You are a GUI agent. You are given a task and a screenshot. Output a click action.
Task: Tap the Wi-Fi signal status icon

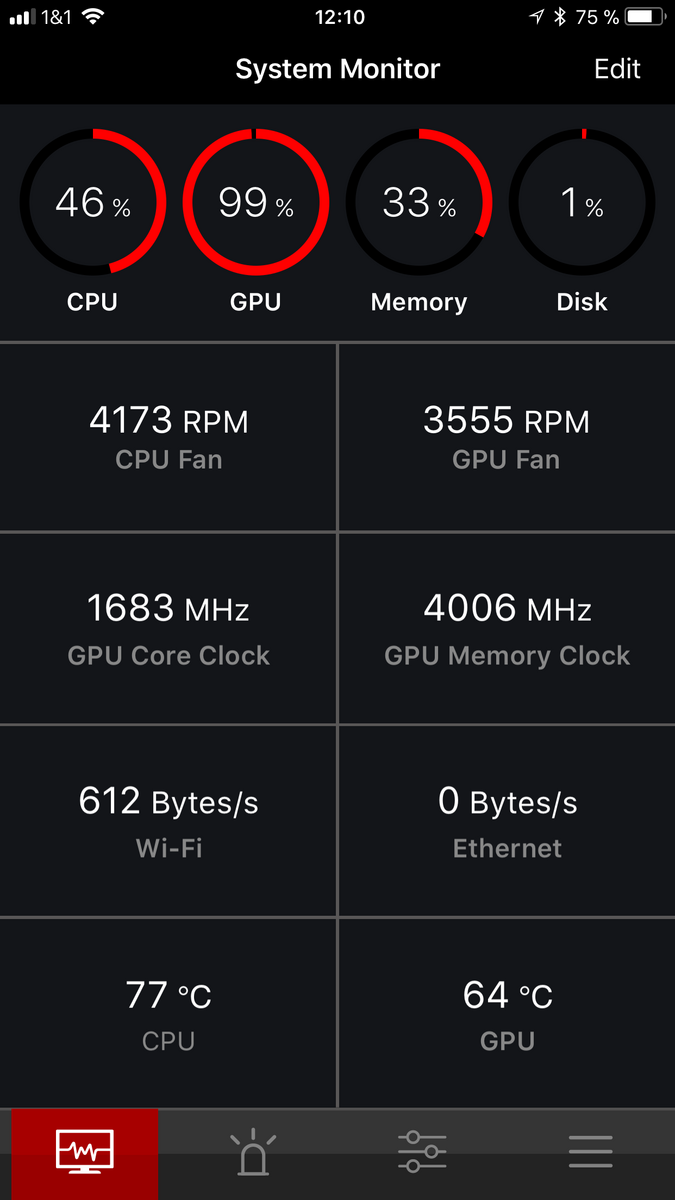pyautogui.click(x=93, y=17)
